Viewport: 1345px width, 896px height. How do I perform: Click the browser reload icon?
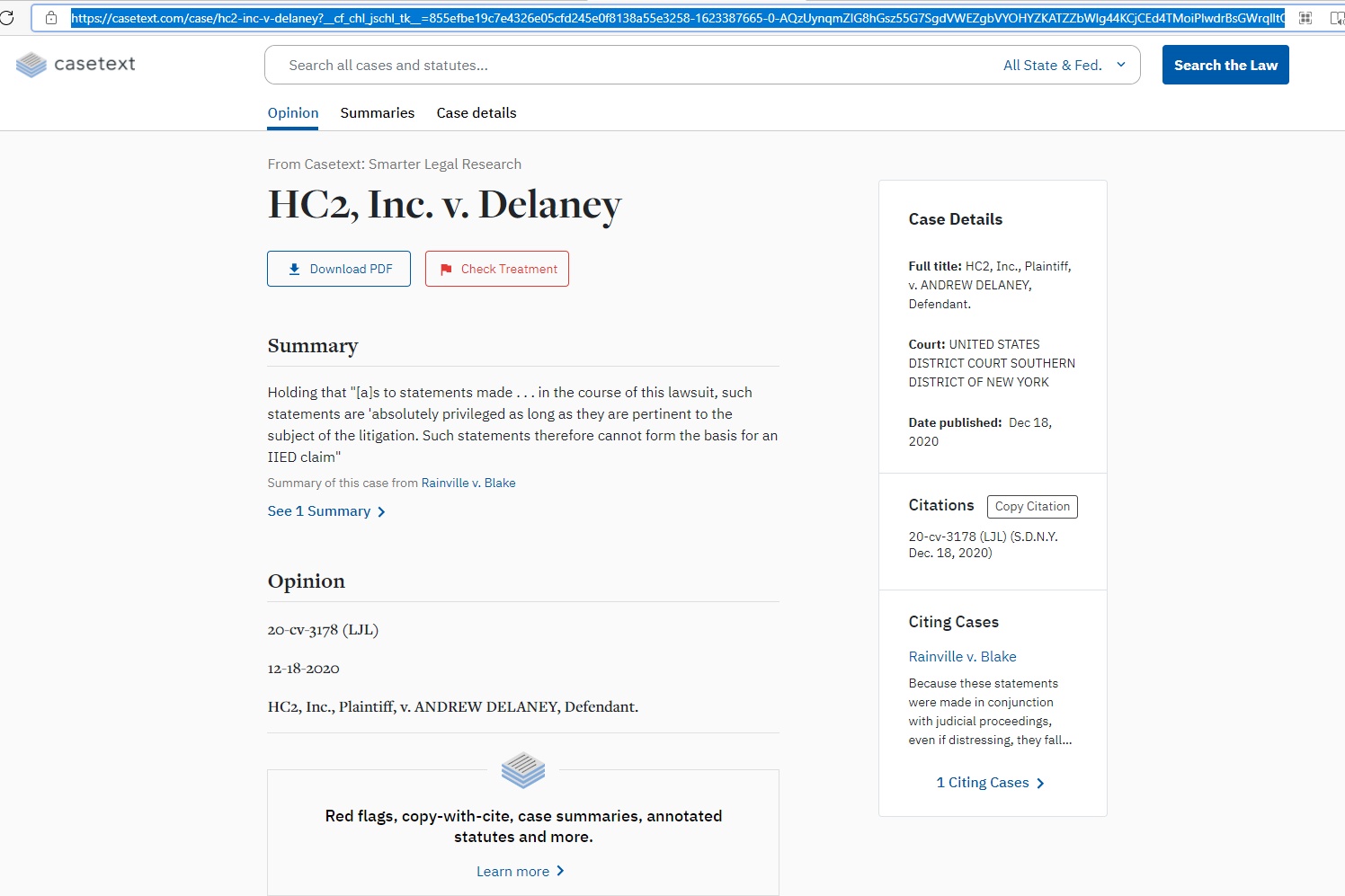point(7,17)
